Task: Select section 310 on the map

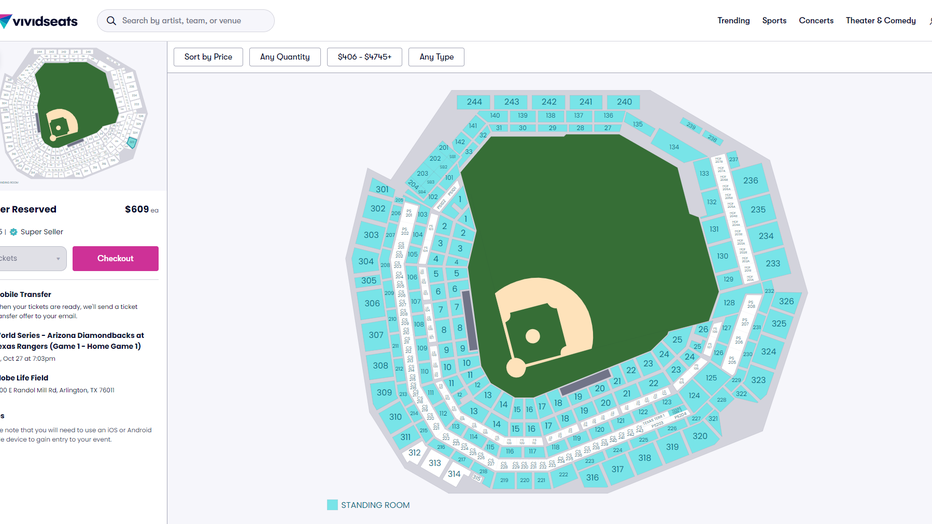Action: click(395, 417)
